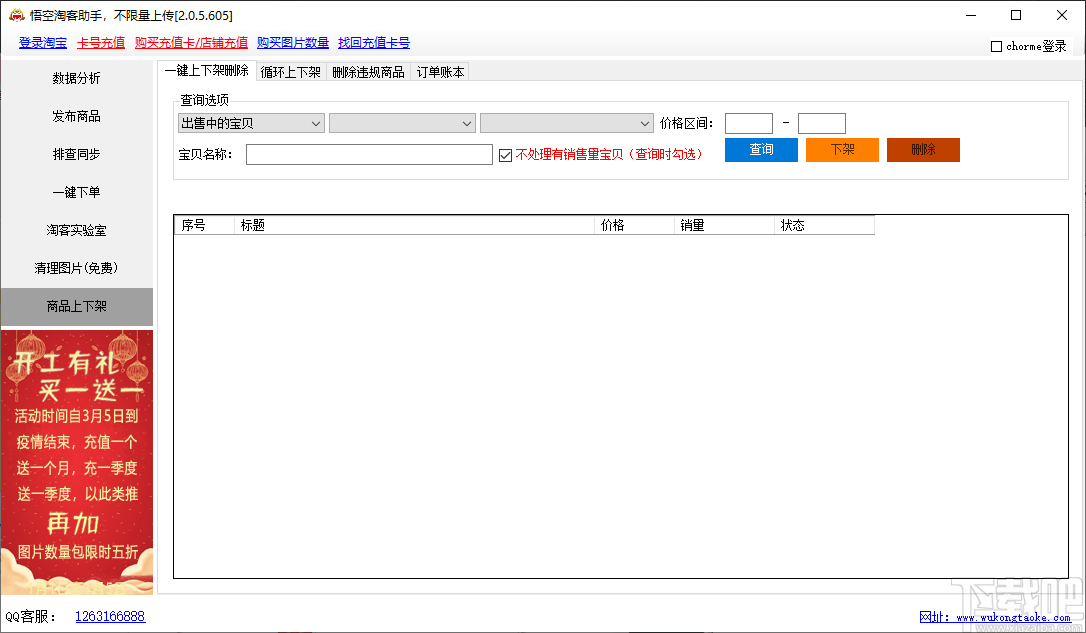Click the 标题 column header
The image size is (1086, 633).
pyautogui.click(x=414, y=225)
